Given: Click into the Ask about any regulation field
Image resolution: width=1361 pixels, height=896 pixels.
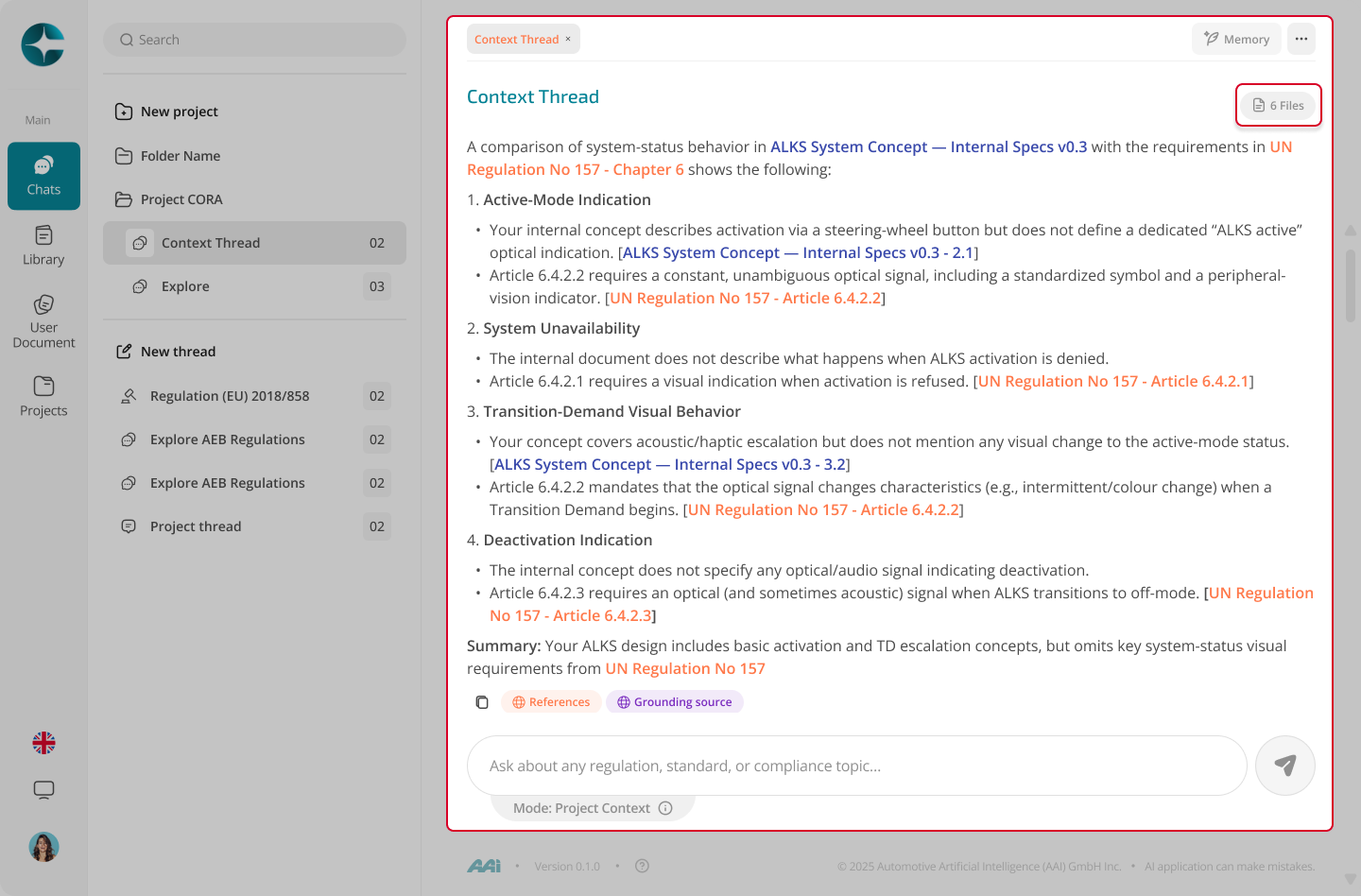Looking at the screenshot, I should point(856,766).
